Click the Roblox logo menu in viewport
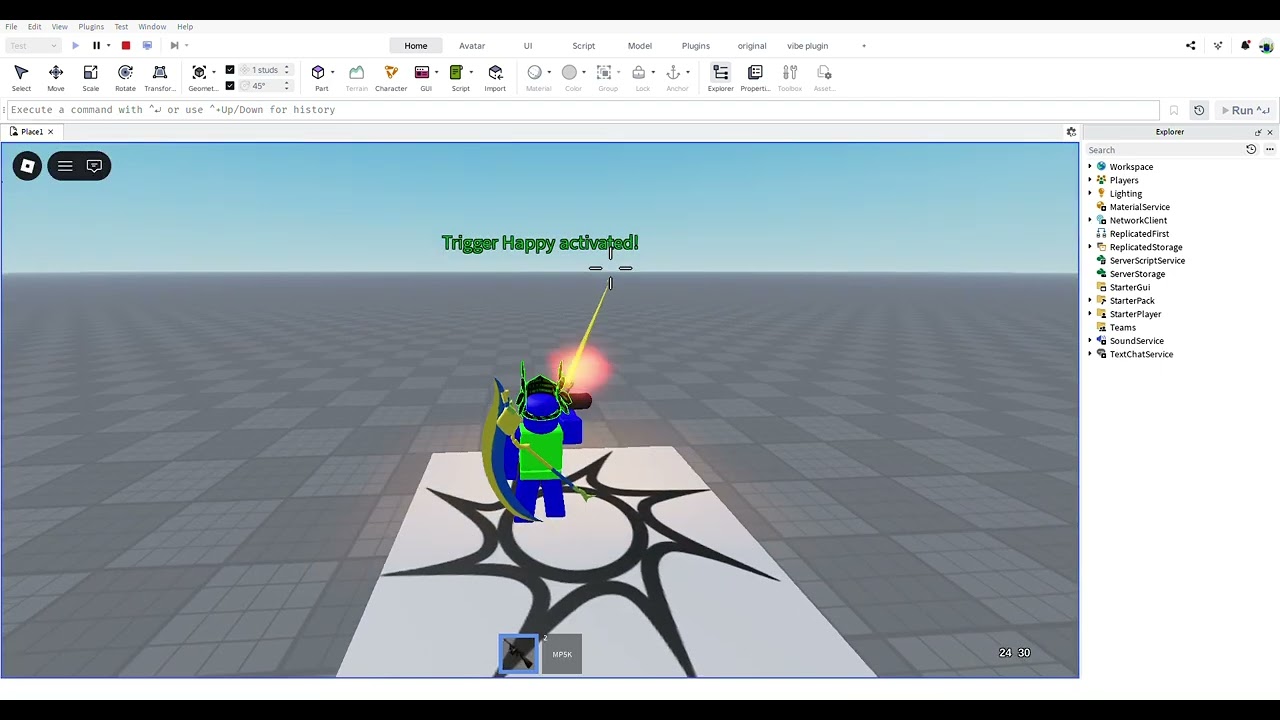The height and width of the screenshot is (720, 1280). pos(27,166)
